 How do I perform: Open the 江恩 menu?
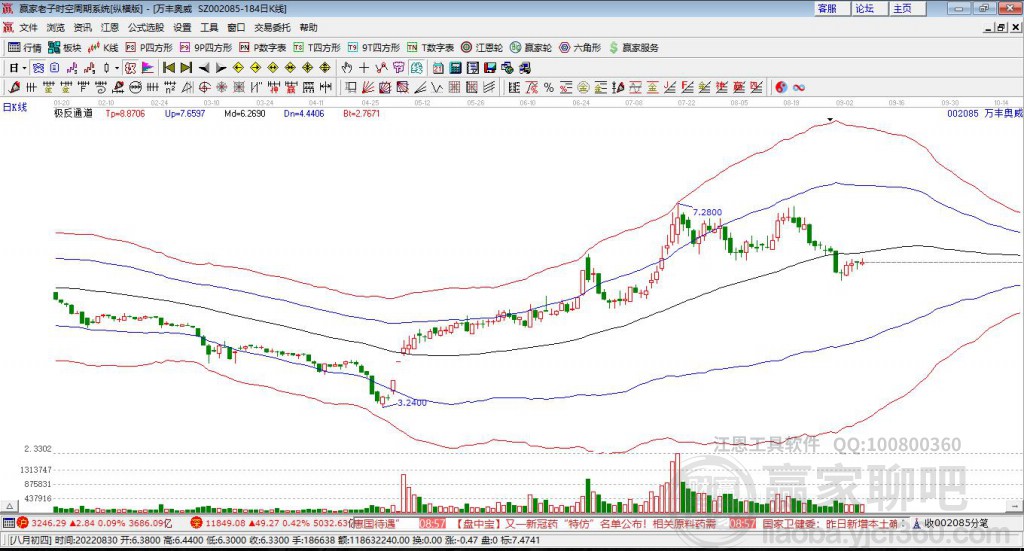click(x=110, y=27)
